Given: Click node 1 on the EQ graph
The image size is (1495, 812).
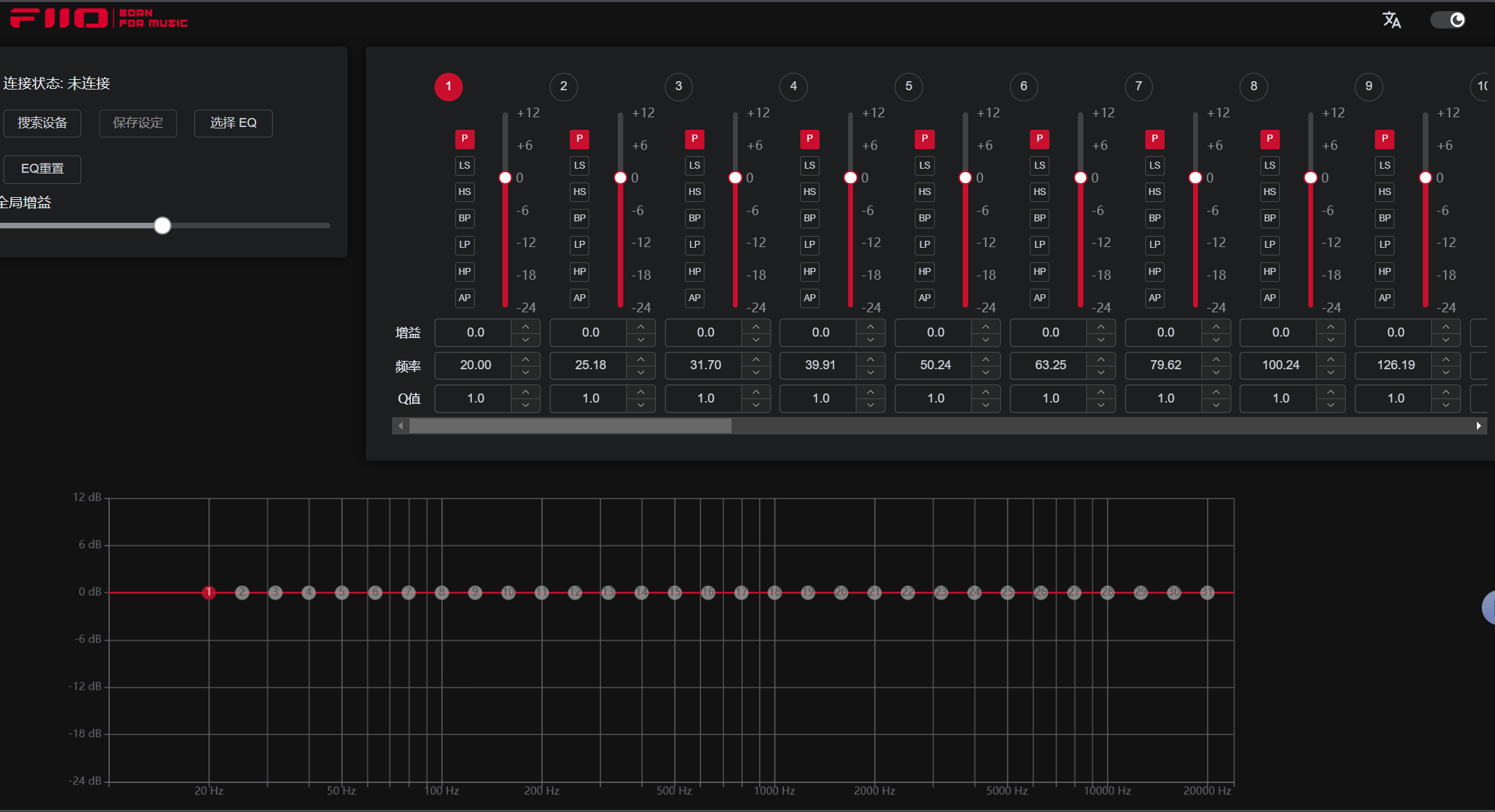Looking at the screenshot, I should 208,592.
